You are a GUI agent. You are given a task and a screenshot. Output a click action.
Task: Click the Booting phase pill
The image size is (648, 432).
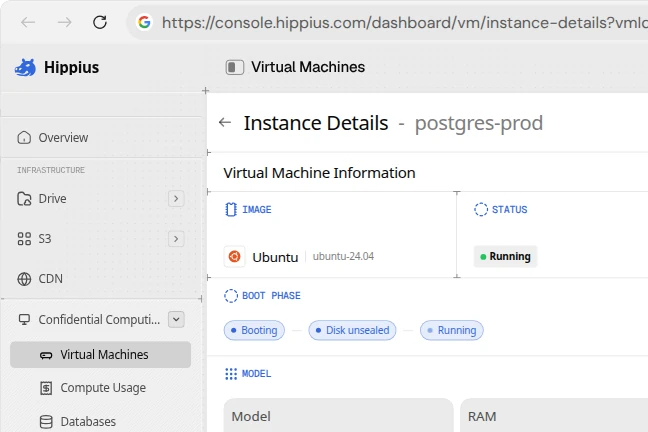254,330
